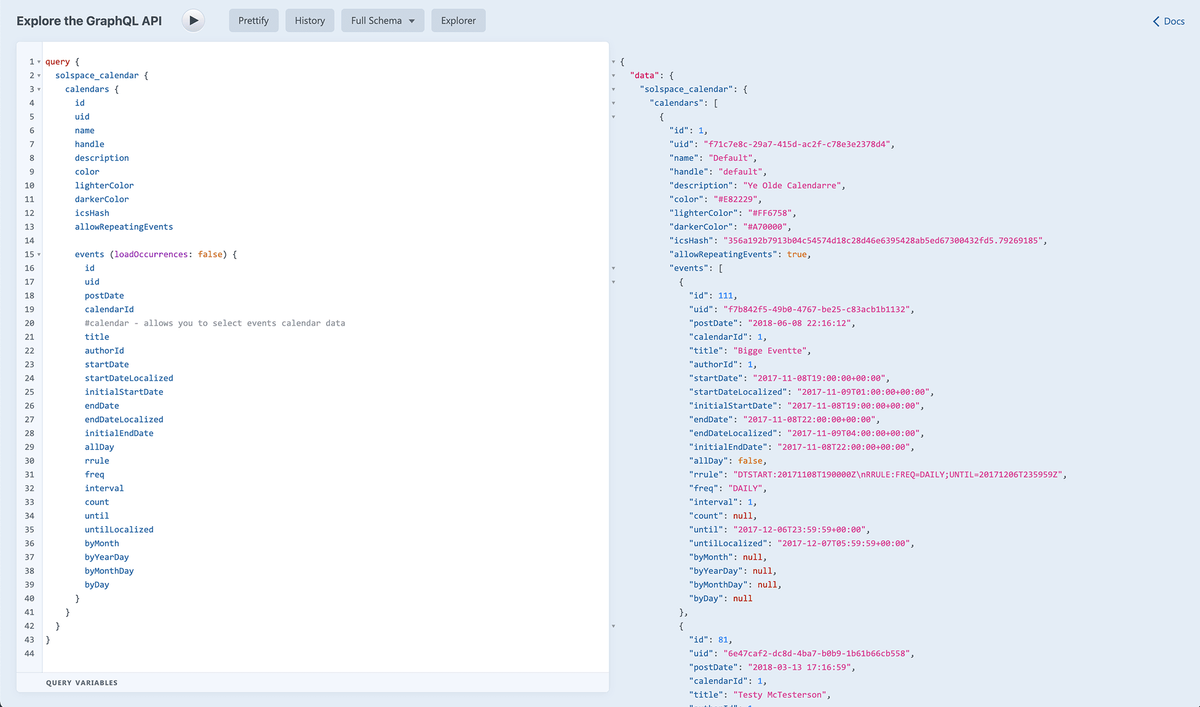This screenshot has width=1200, height=707.
Task: Click the event id value 81
Action: (x=721, y=640)
